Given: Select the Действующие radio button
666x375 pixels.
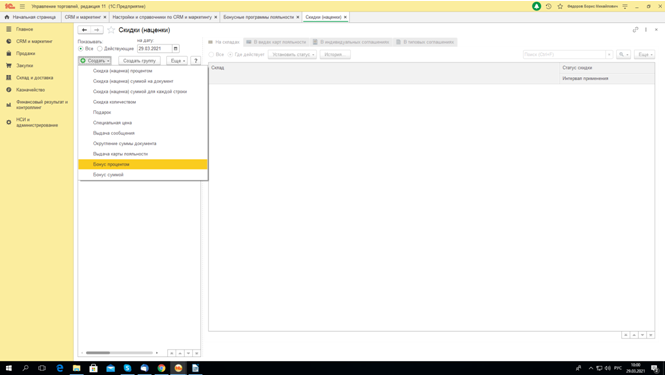Looking at the screenshot, I should (100, 49).
